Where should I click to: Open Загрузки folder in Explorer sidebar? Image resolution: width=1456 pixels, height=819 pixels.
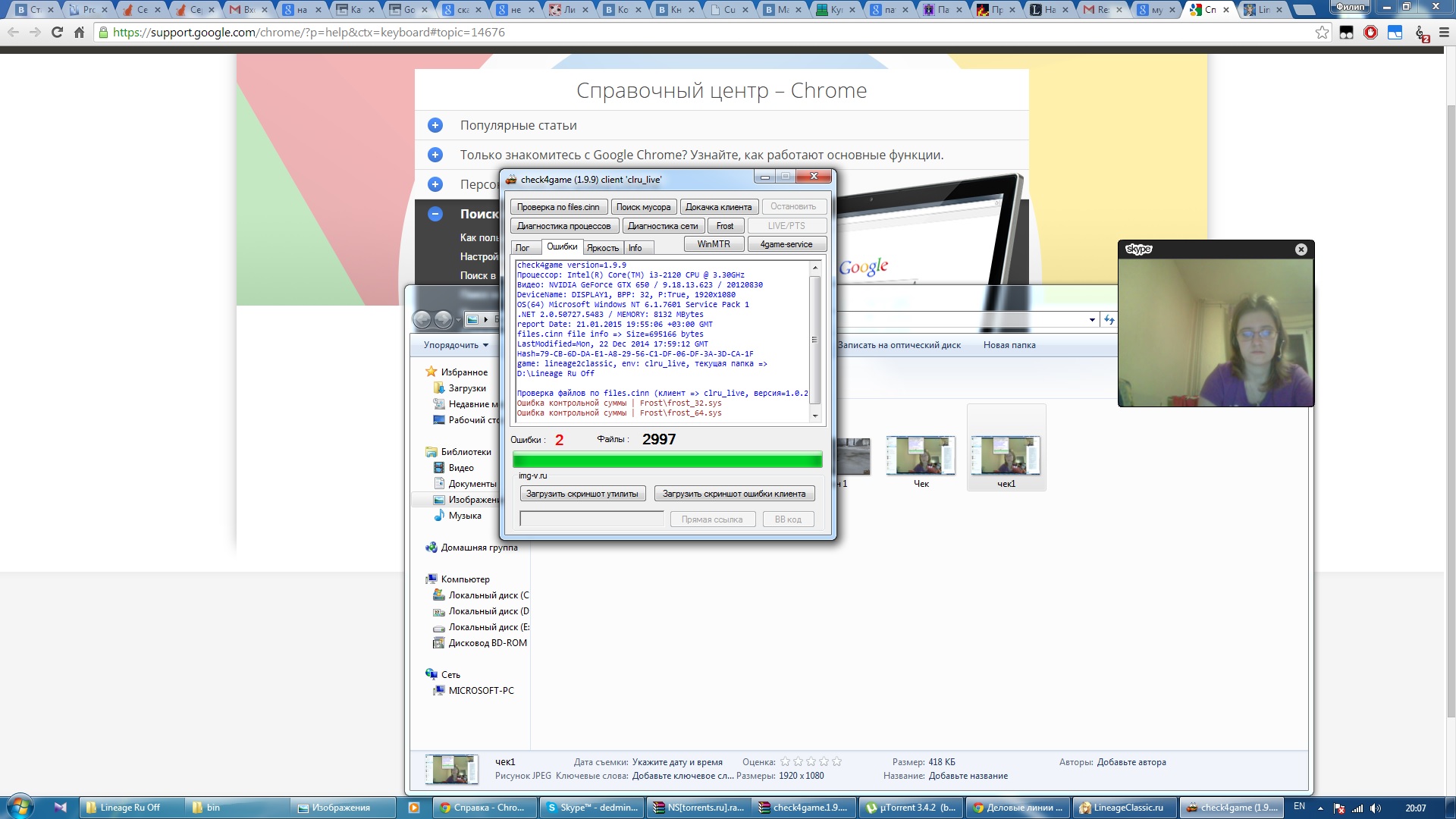(467, 388)
